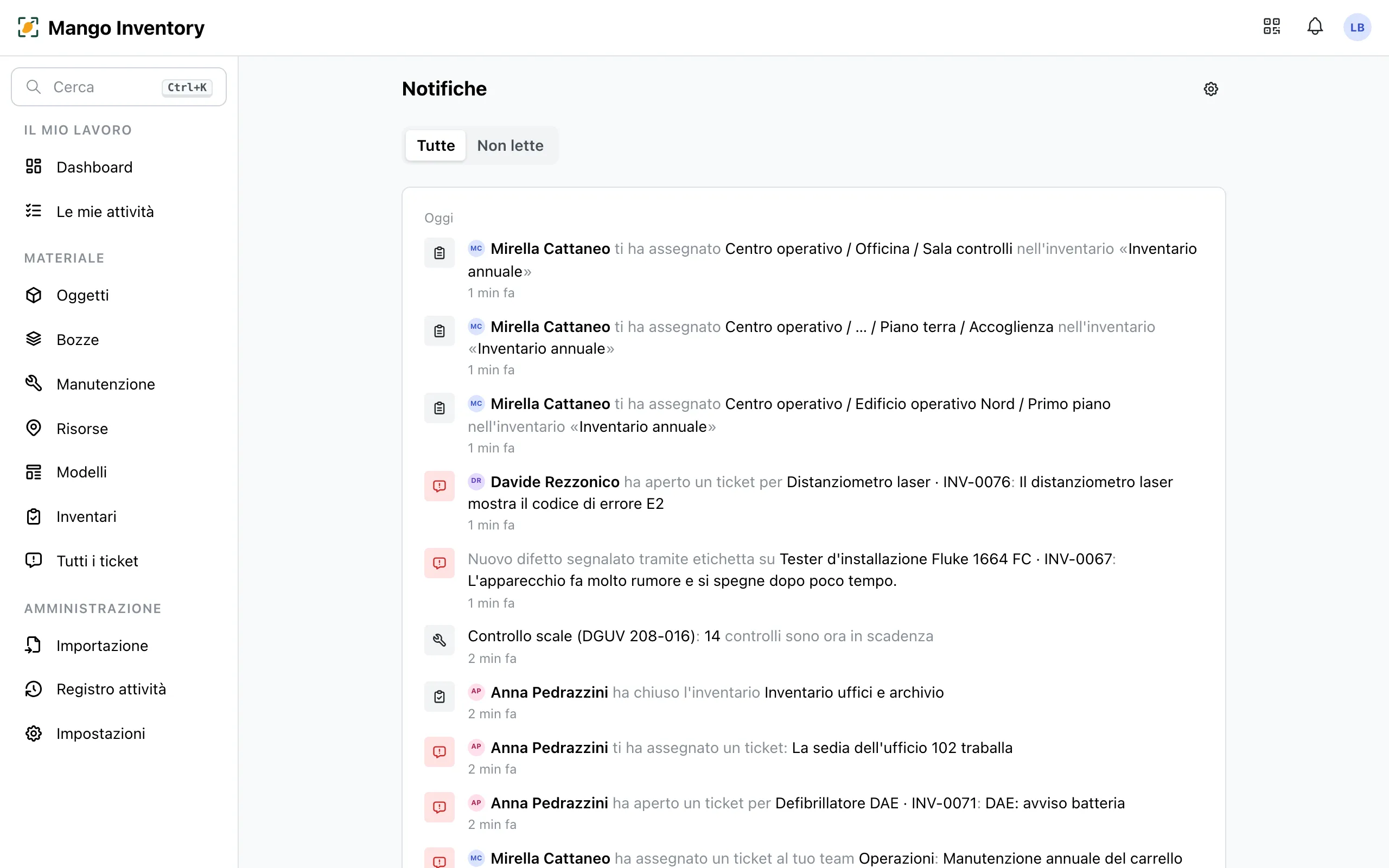Viewport: 1389px width, 868px height.
Task: Open Manutenzione annuale del carrello notification
Action: click(x=813, y=857)
